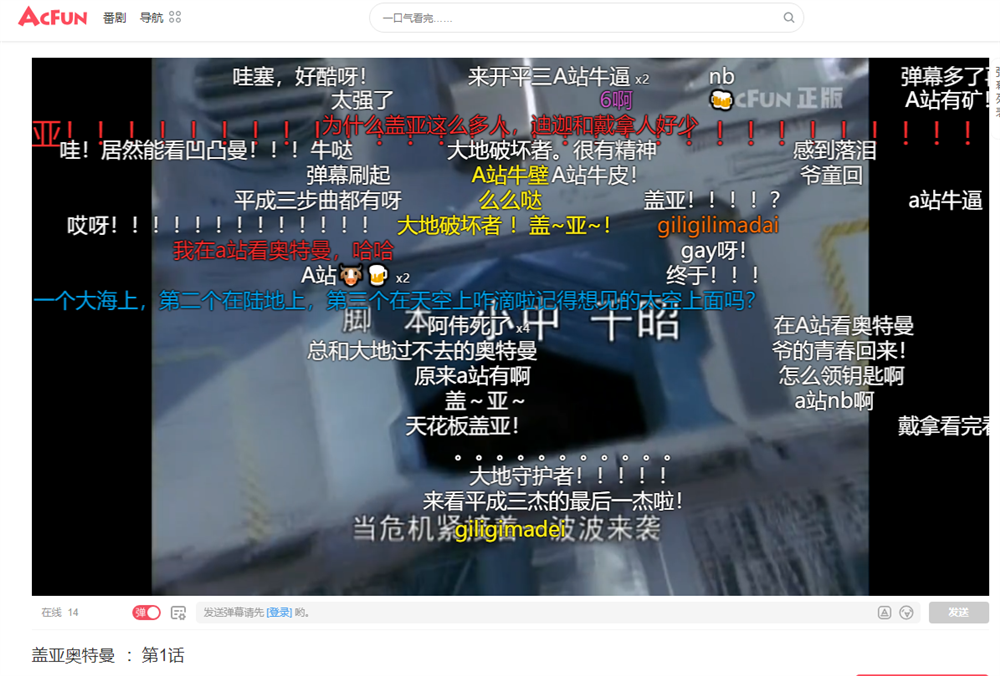
Task: Click the 发送 send button
Action: [x=959, y=613]
